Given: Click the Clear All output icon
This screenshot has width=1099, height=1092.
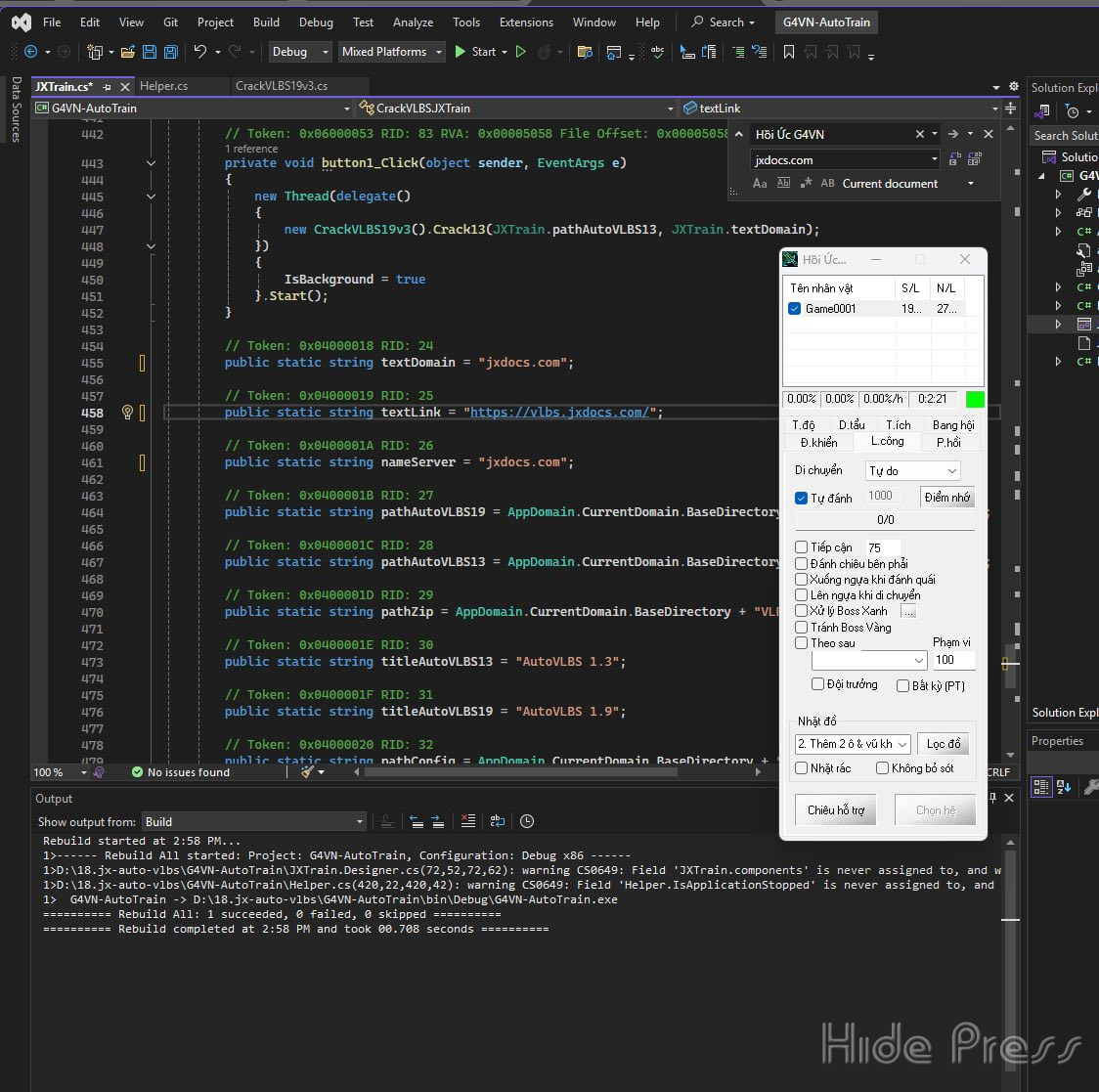Looking at the screenshot, I should [x=468, y=821].
